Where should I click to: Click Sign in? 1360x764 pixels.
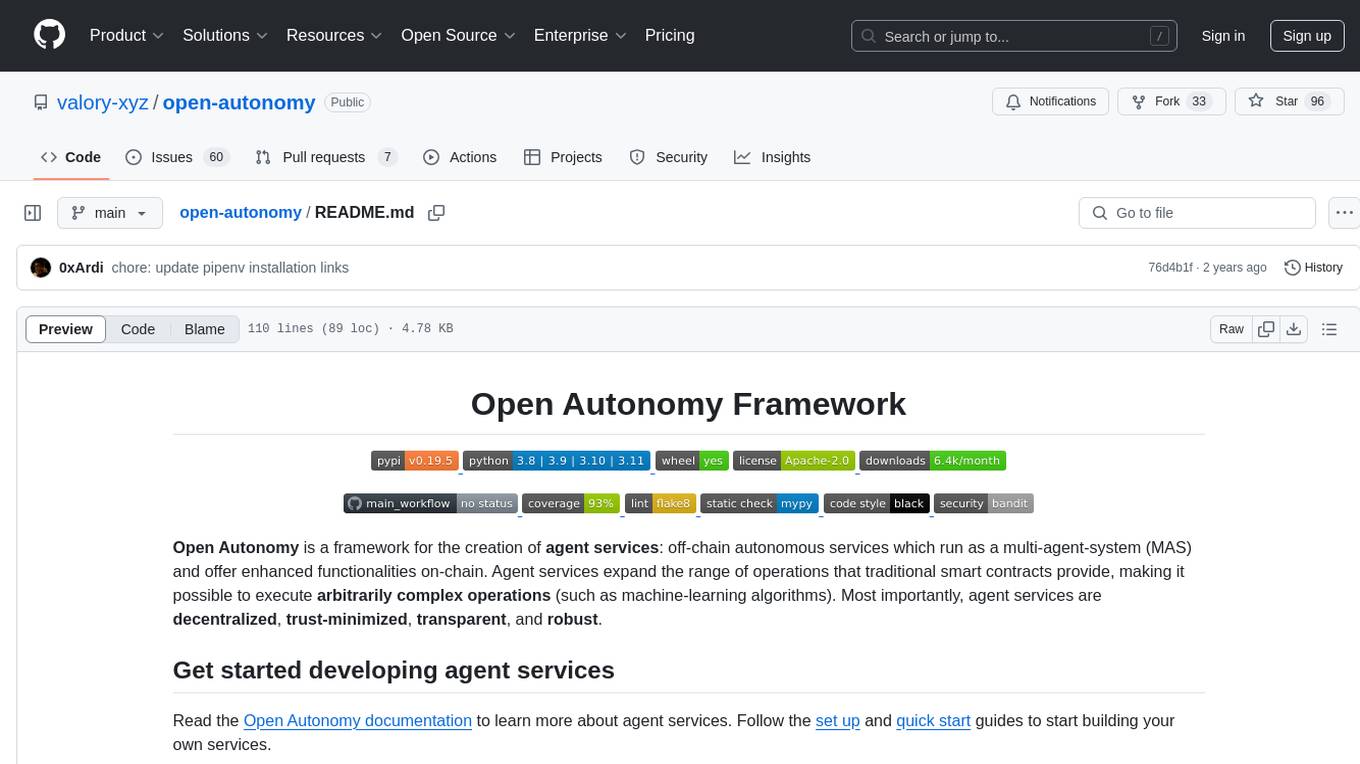pyautogui.click(x=1223, y=36)
